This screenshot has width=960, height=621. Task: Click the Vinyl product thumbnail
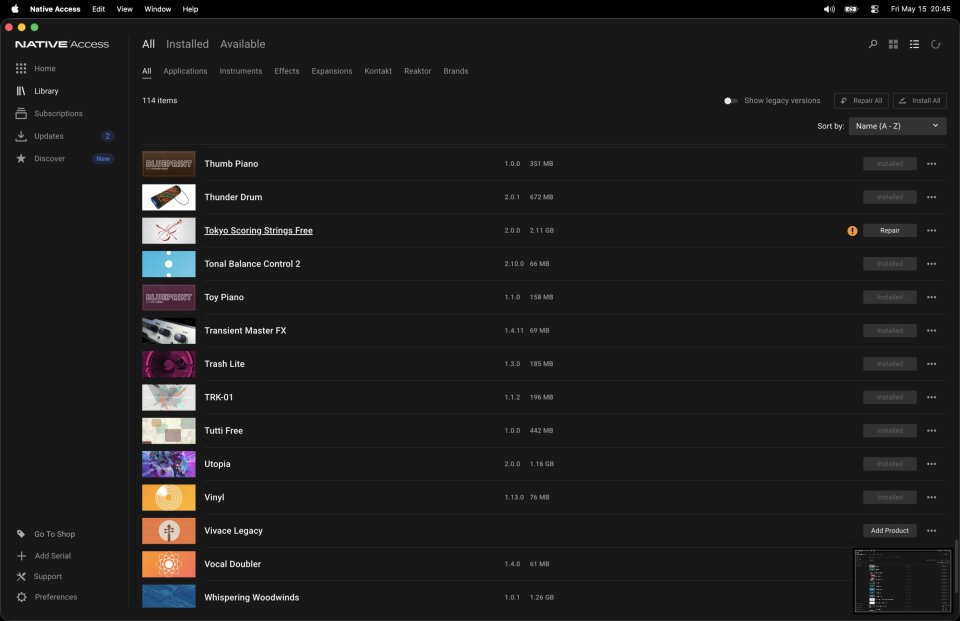[168, 498]
